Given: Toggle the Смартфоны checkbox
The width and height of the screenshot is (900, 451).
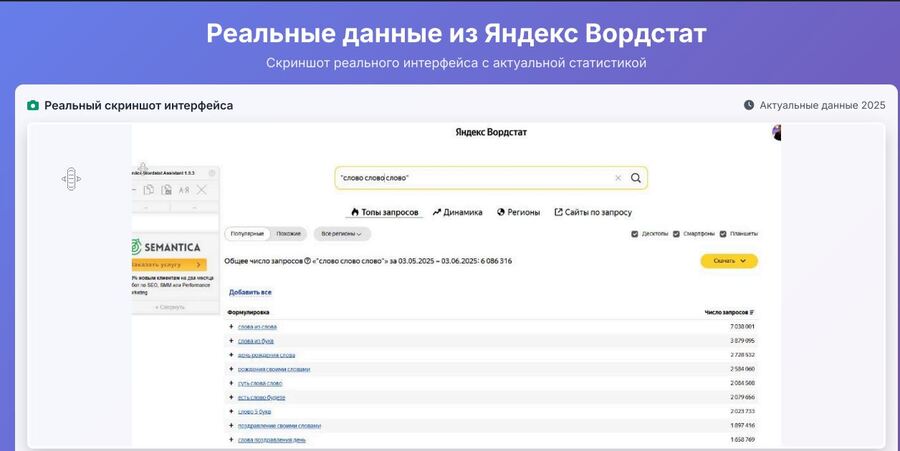Looking at the screenshot, I should click(x=676, y=234).
